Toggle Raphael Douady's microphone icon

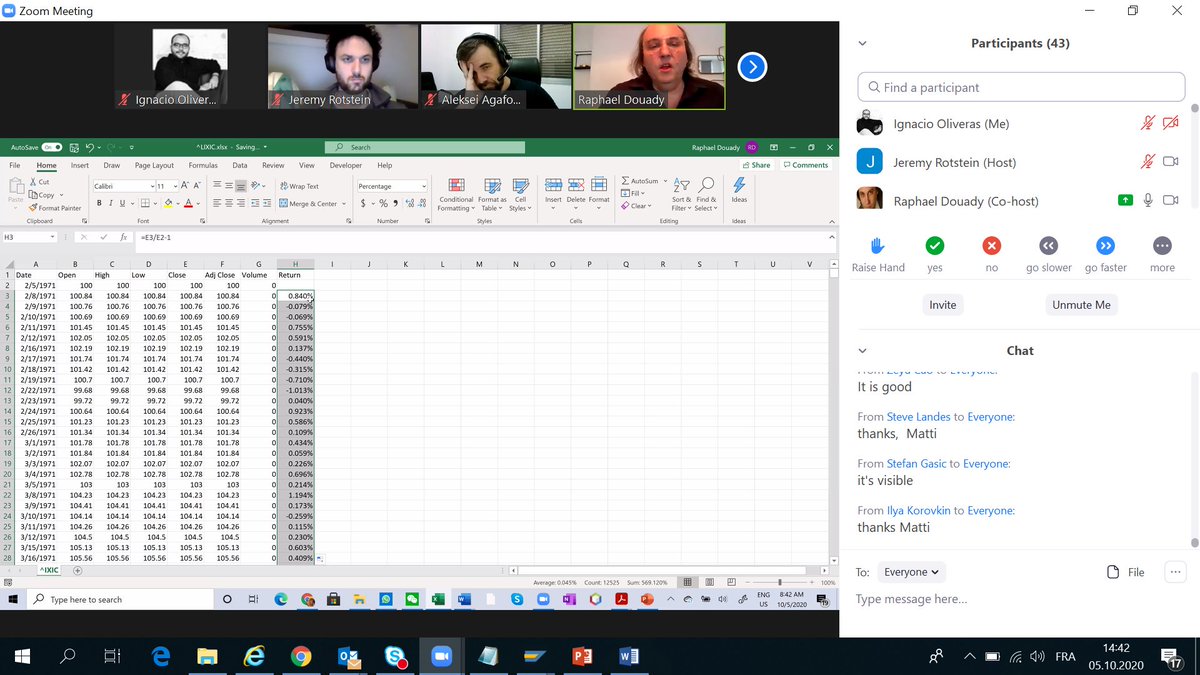[1148, 200]
